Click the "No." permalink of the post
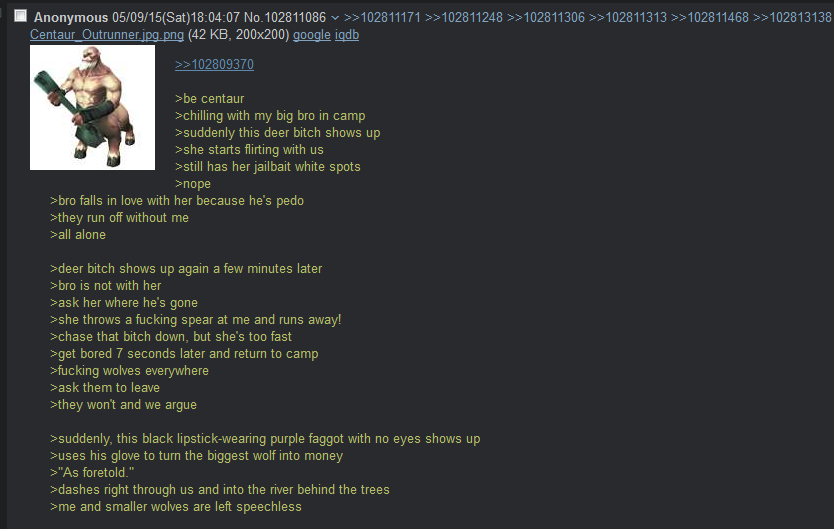Screen dimensions: 834x529 (254, 18)
